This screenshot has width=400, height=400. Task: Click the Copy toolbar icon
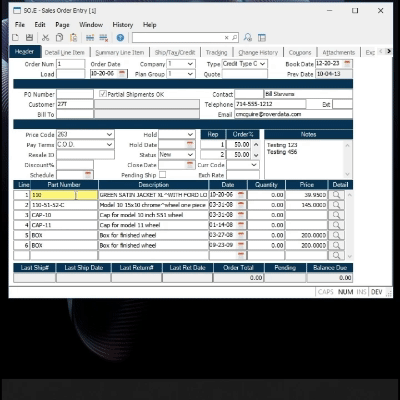click(x=59, y=38)
